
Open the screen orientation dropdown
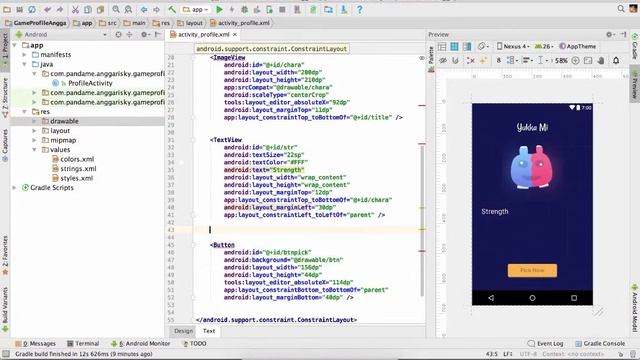point(484,47)
